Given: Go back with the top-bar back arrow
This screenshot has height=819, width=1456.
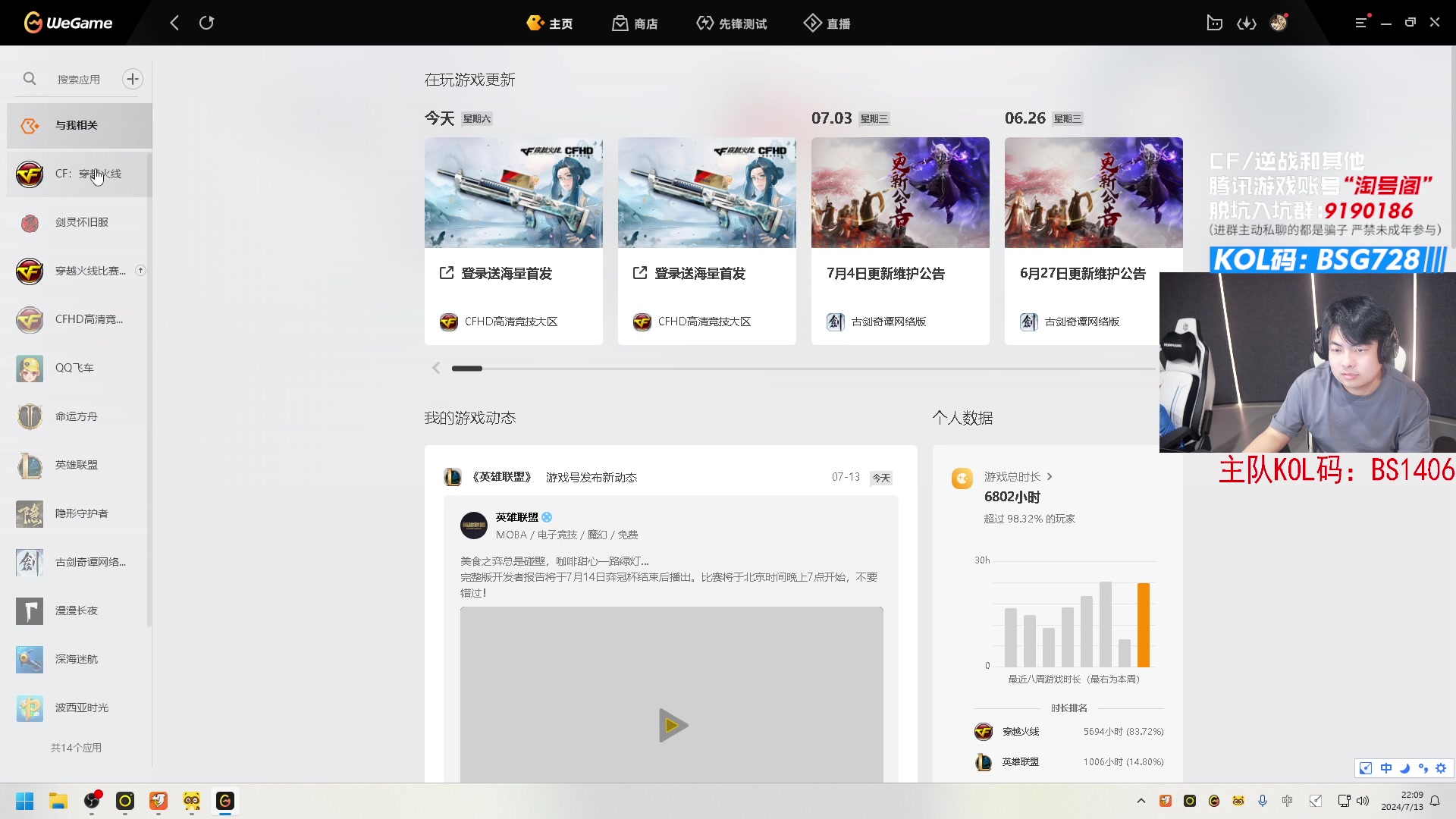Looking at the screenshot, I should point(174,23).
